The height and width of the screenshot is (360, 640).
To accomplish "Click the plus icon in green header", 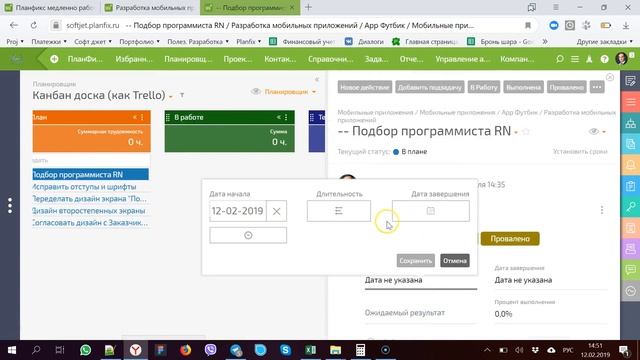I will (54, 59).
